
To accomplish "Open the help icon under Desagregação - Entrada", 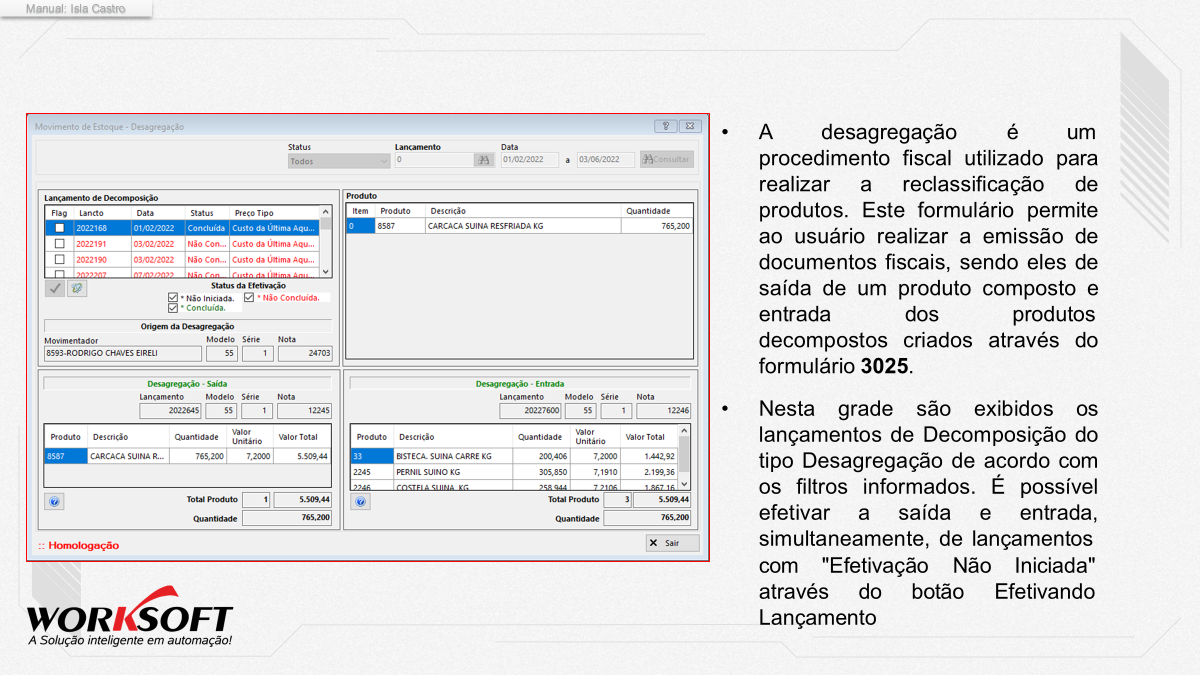I will 361,502.
